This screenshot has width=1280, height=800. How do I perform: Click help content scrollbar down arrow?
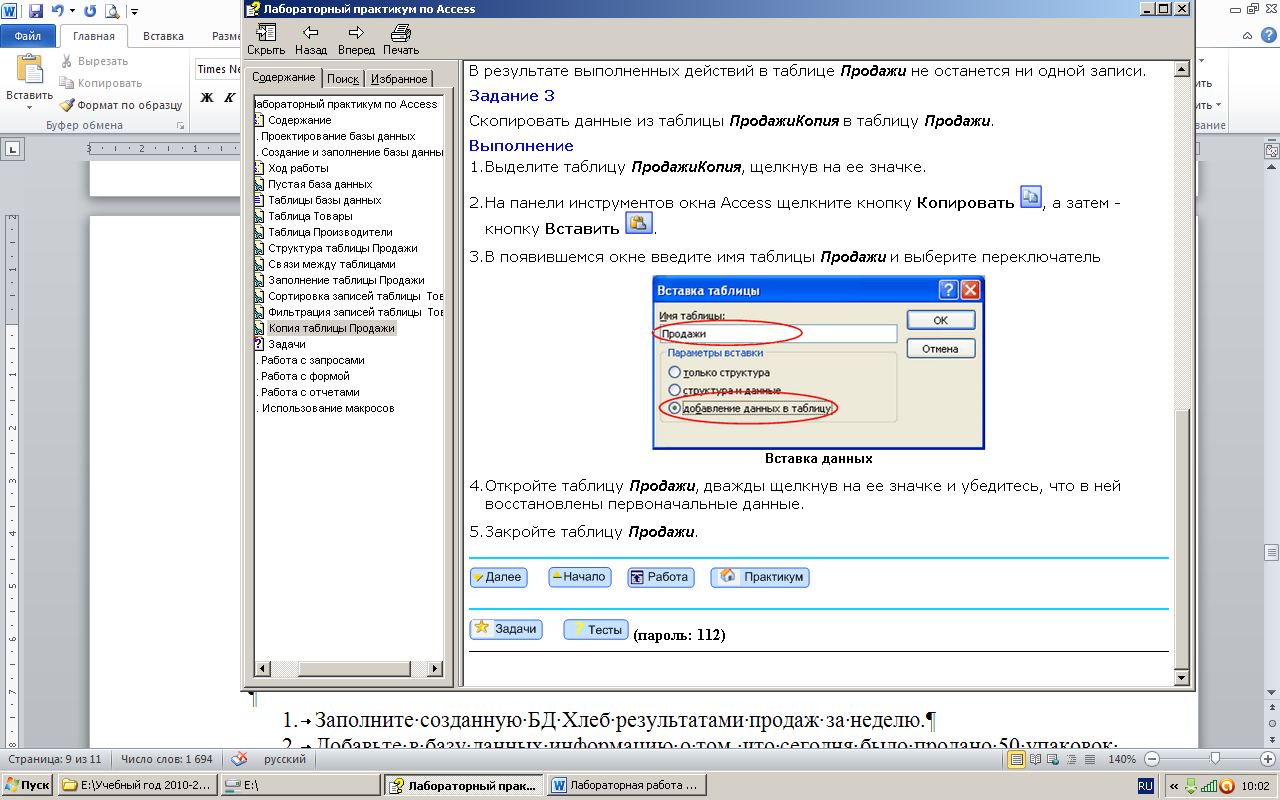click(x=1183, y=678)
